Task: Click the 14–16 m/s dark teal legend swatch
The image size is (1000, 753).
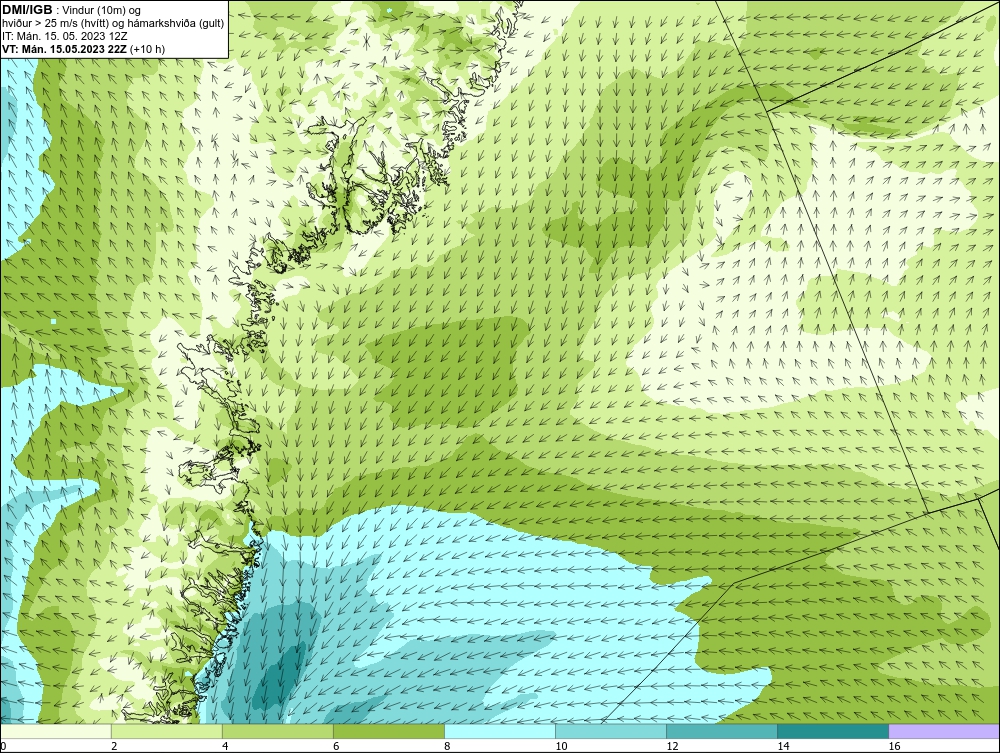Action: pos(832,731)
